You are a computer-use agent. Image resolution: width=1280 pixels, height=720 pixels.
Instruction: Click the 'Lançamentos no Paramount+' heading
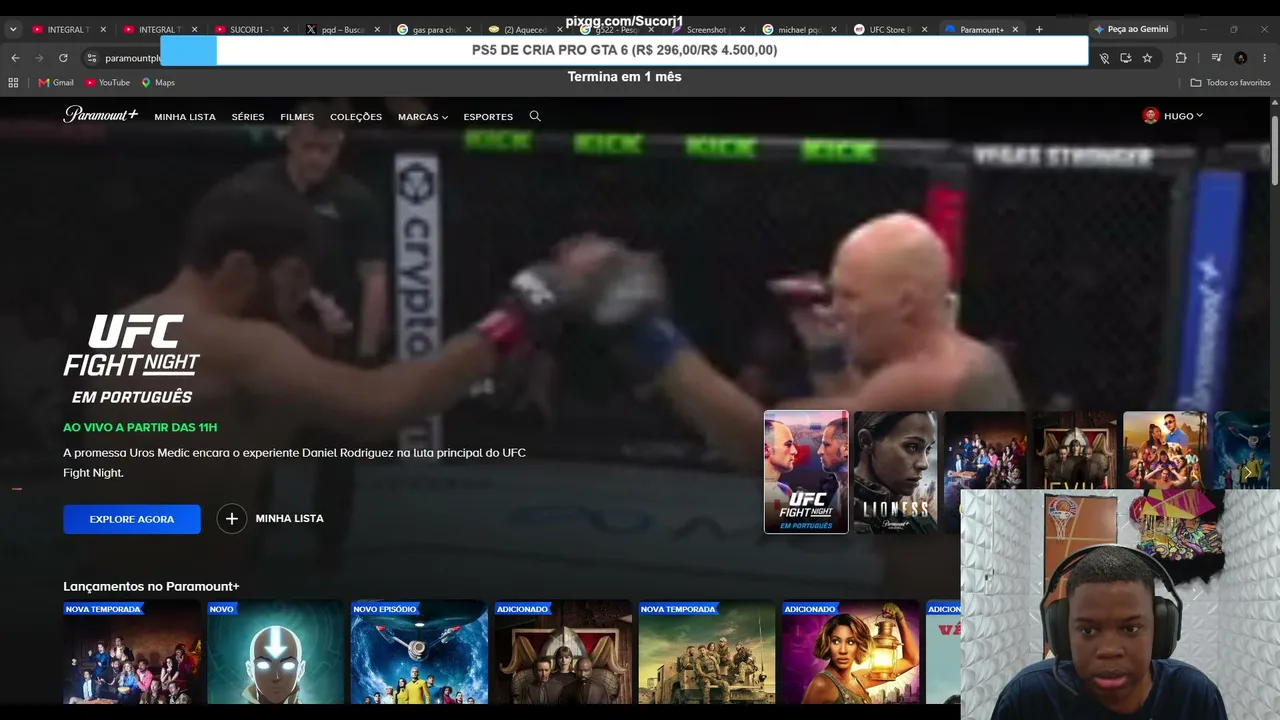[151, 586]
